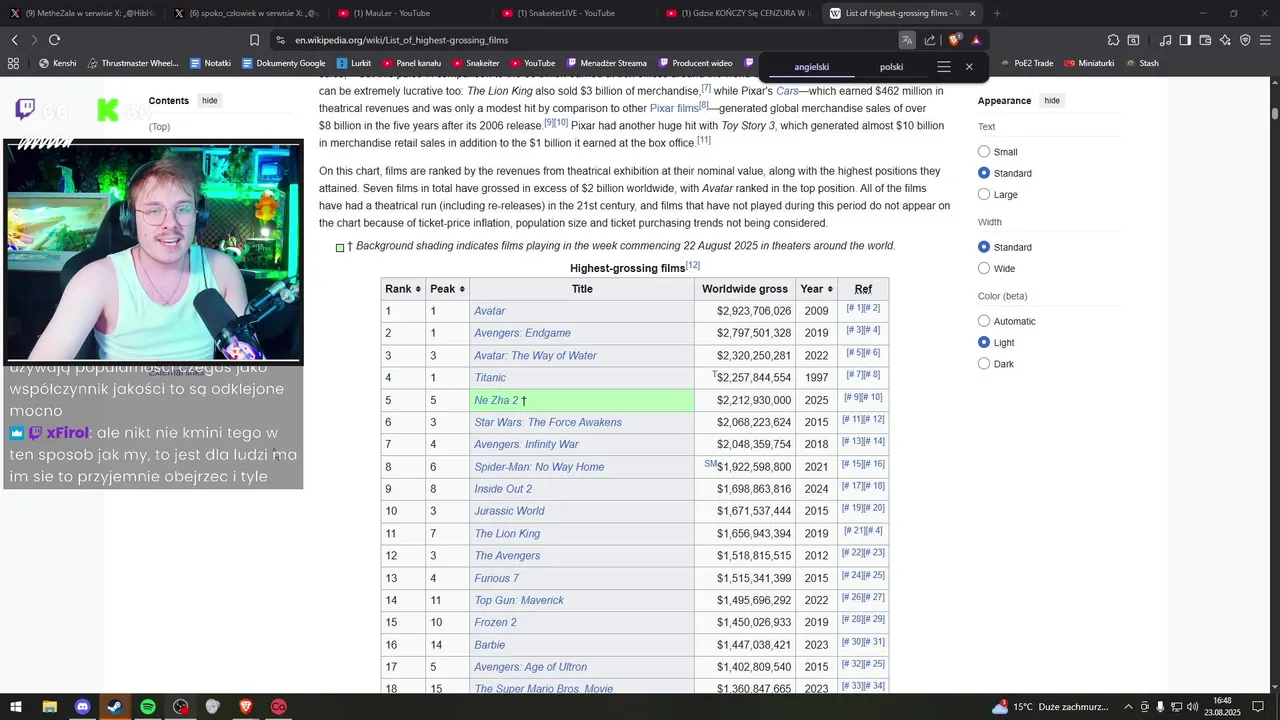Viewport: 1280px width, 720px height.
Task: Select Wide width option
Action: [984, 268]
